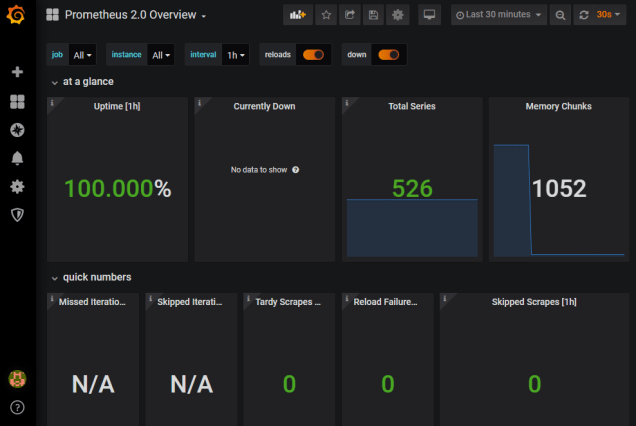
Task: Click the info corner of Currently Down panel
Action: tap(199, 103)
